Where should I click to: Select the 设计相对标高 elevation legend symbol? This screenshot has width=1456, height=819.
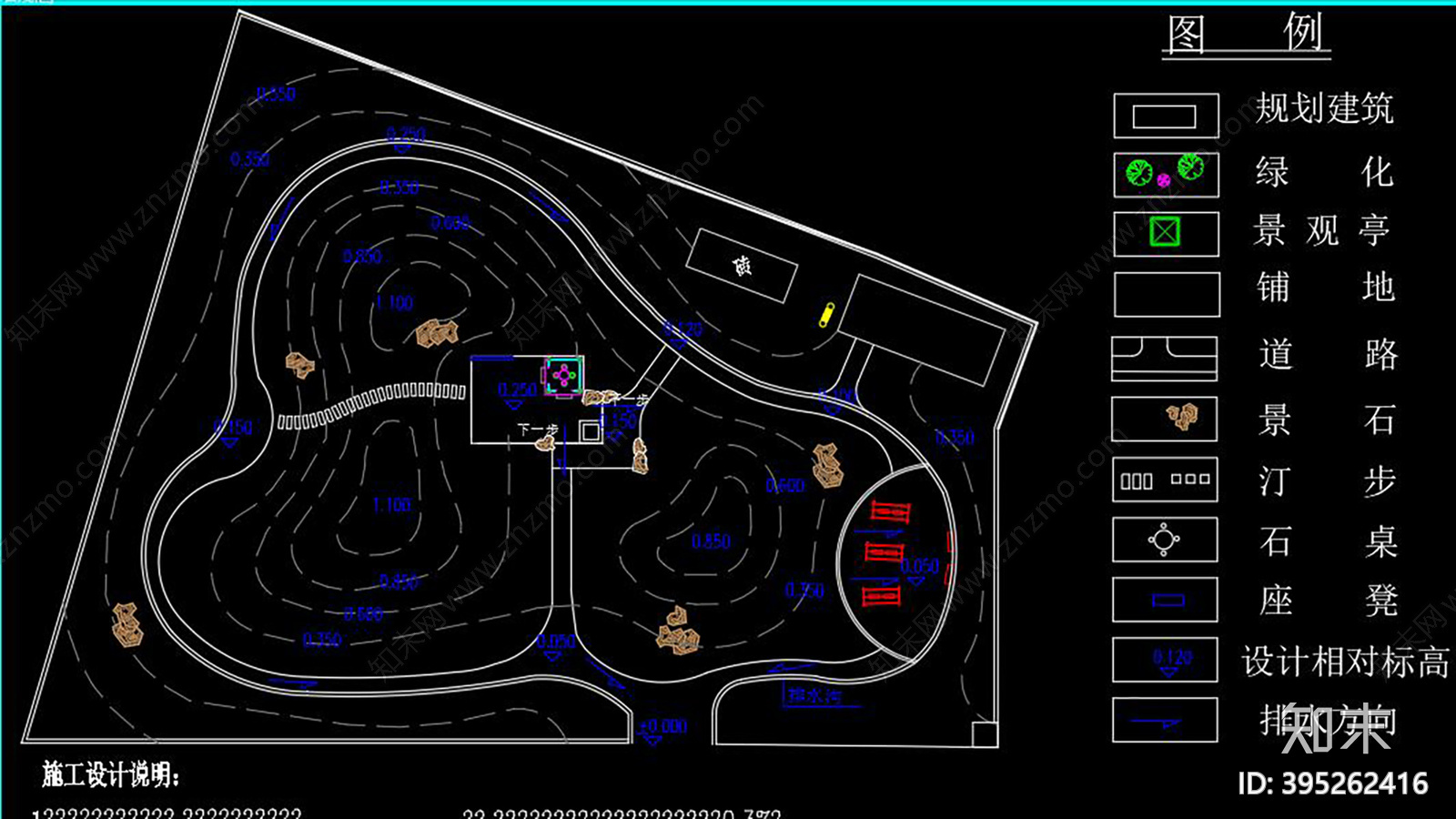[1165, 660]
